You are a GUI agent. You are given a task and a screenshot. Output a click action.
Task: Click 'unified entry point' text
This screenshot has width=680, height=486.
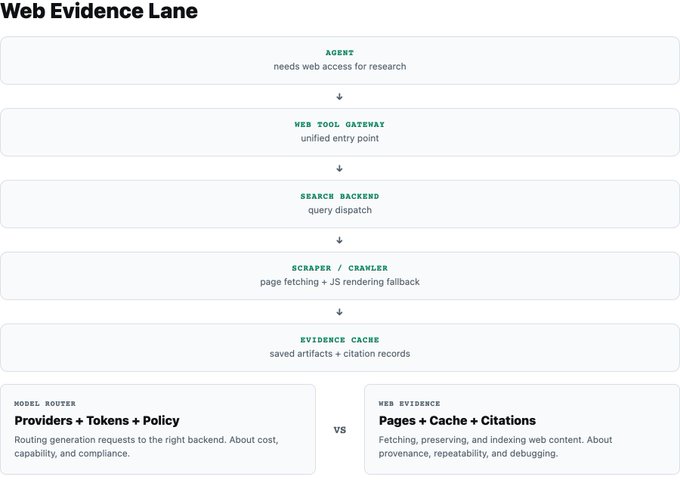click(340, 138)
